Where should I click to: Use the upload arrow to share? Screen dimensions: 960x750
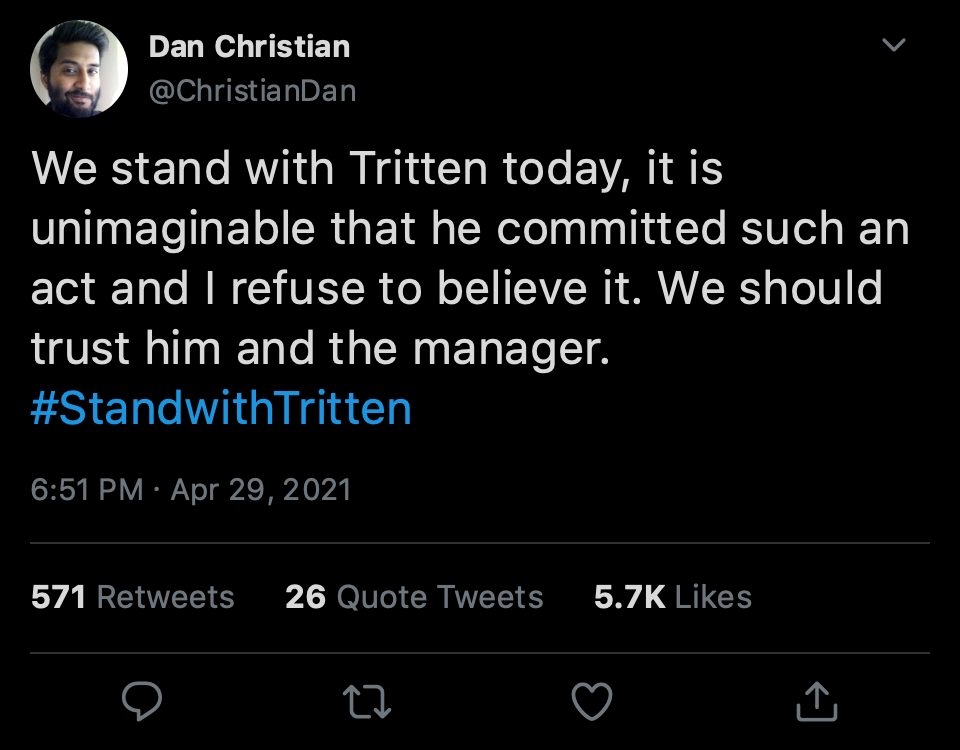coord(817,702)
